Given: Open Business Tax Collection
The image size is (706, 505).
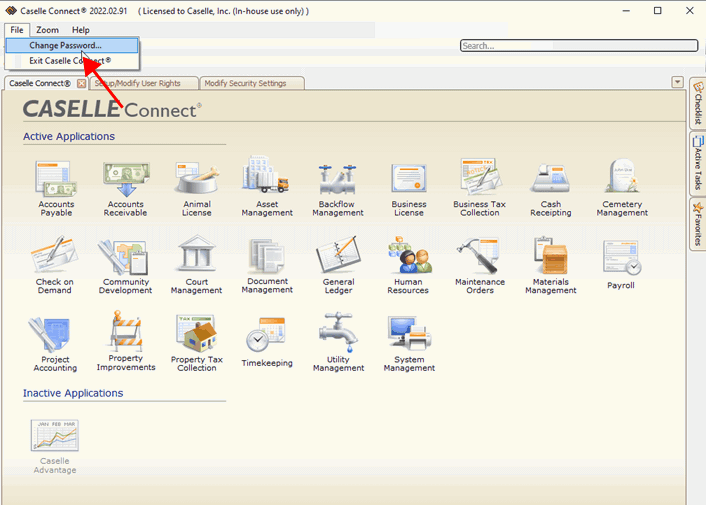Looking at the screenshot, I should click(x=480, y=187).
